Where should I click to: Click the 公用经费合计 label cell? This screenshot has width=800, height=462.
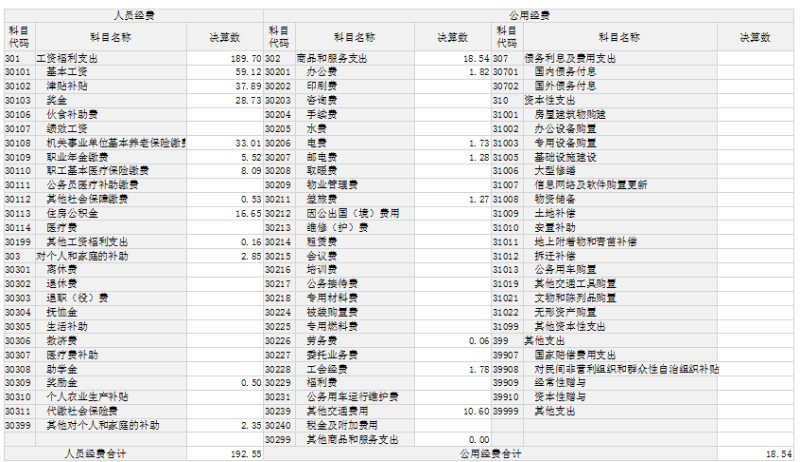[x=490, y=453]
